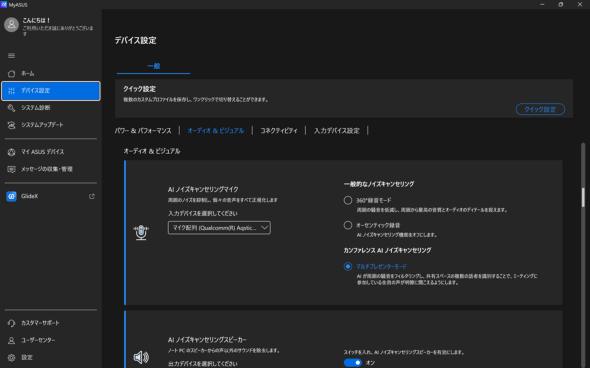Open the コネクティビティ section tab
The width and height of the screenshot is (590, 368).
pos(279,131)
